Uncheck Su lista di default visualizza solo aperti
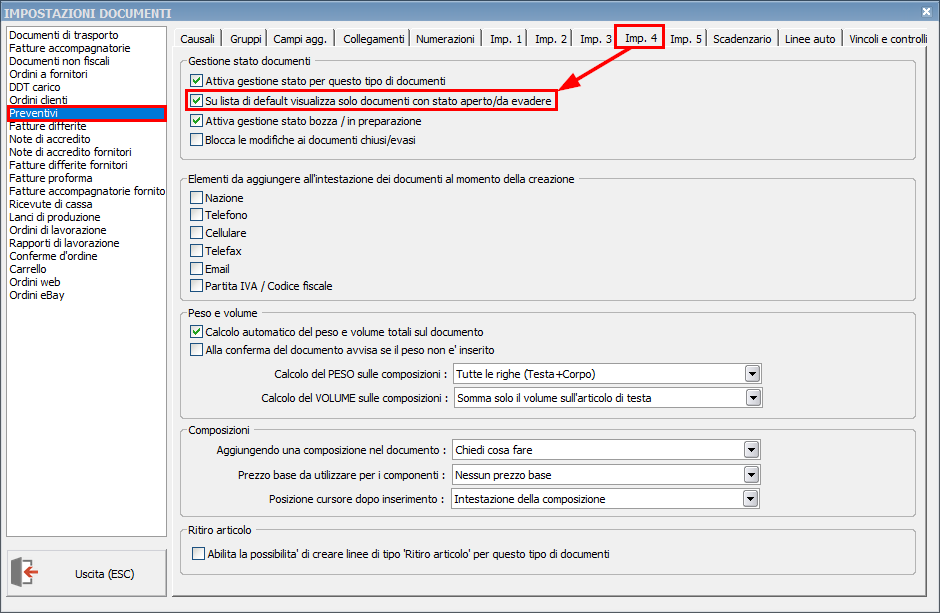 pos(196,101)
